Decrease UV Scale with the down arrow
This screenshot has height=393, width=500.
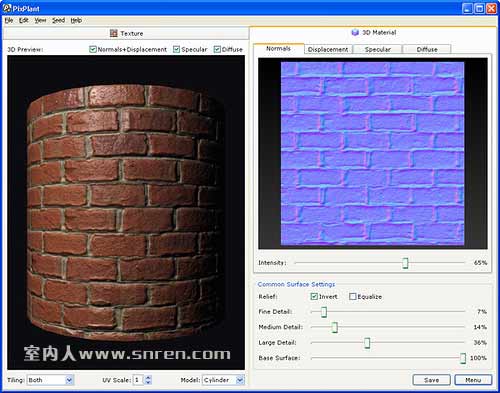click(148, 382)
